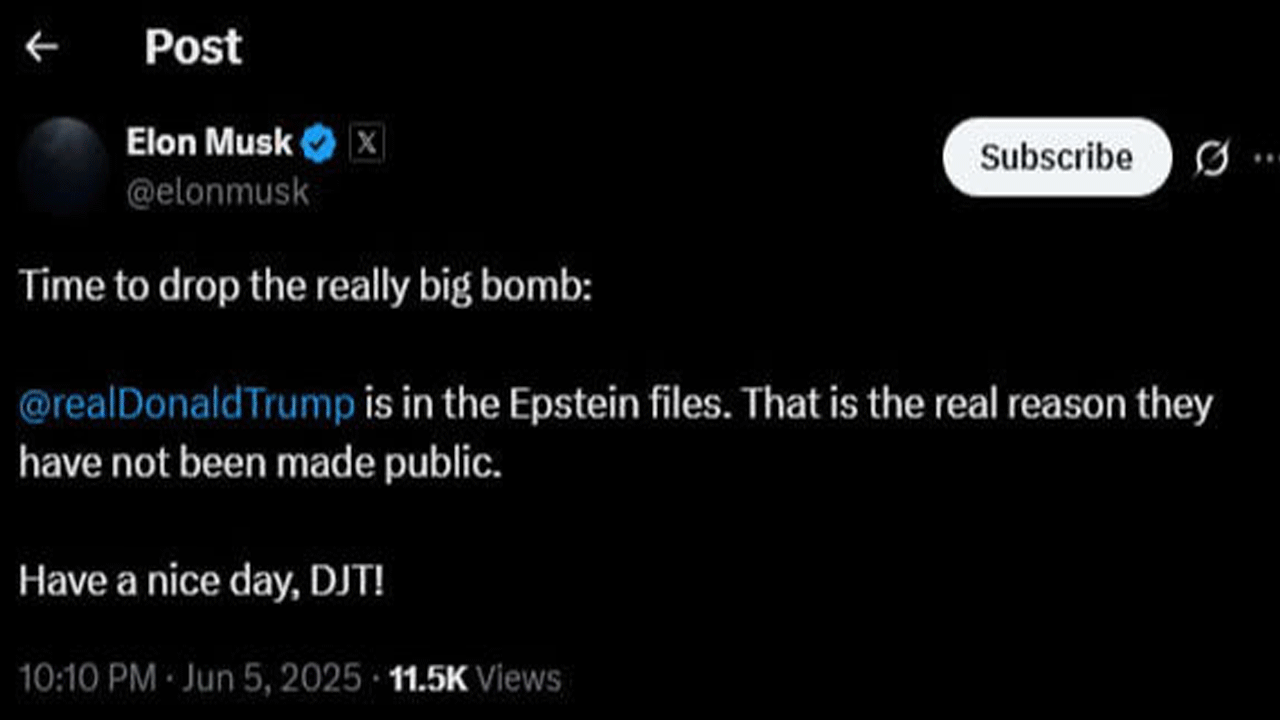The image size is (1280, 720).
Task: Open the more options ellipsis menu
Action: click(1264, 158)
